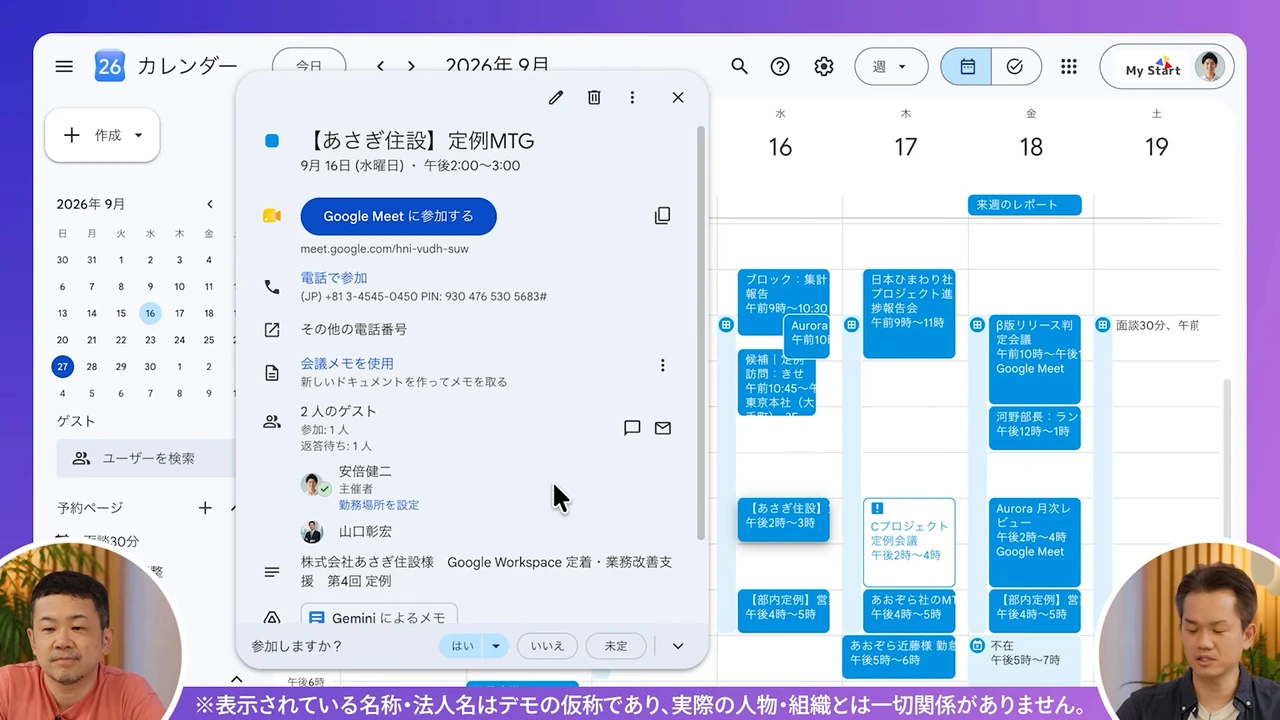Viewport: 1280px width, 720px height.
Task: Open the Aurora 月次レビュー event
Action: pos(1035,542)
